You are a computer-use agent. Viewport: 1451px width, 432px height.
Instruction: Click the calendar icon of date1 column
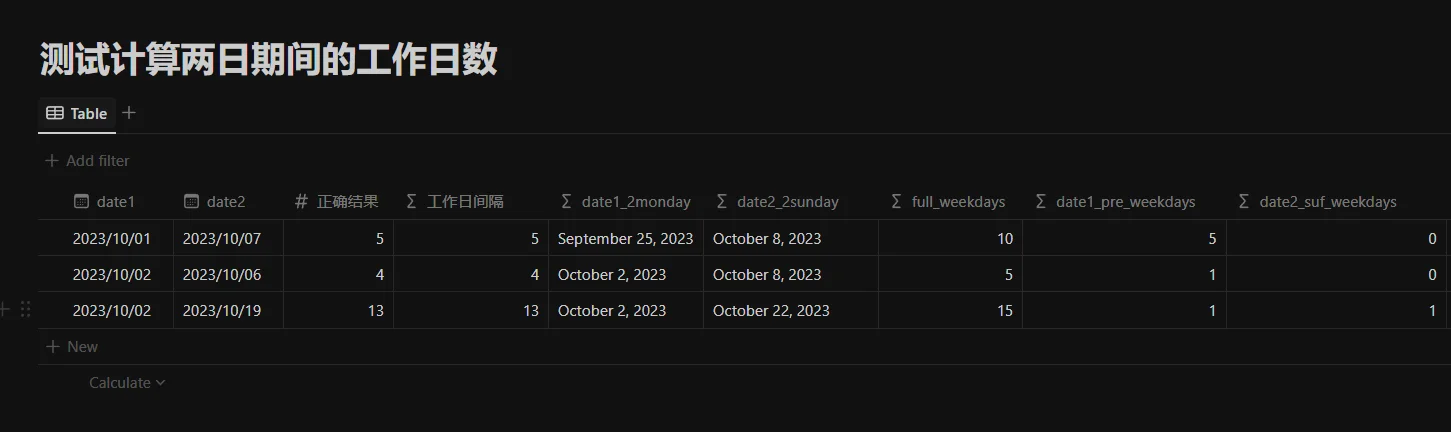[x=81, y=201]
